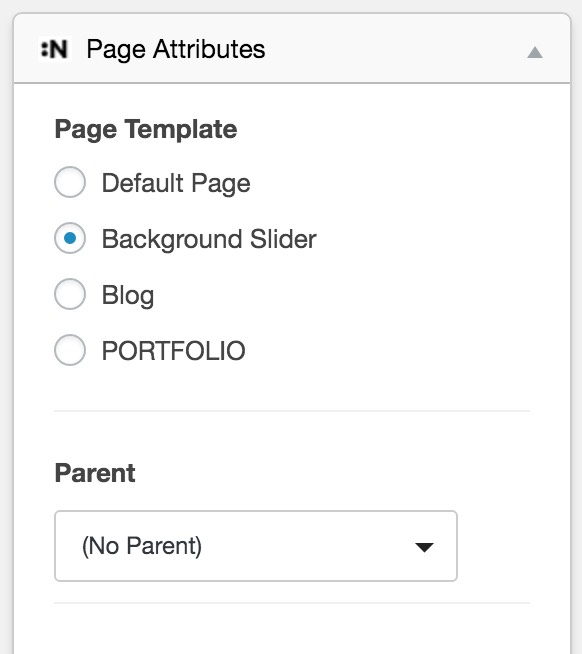Click the Page Attributes header bar
582x654 pixels.
click(x=292, y=49)
